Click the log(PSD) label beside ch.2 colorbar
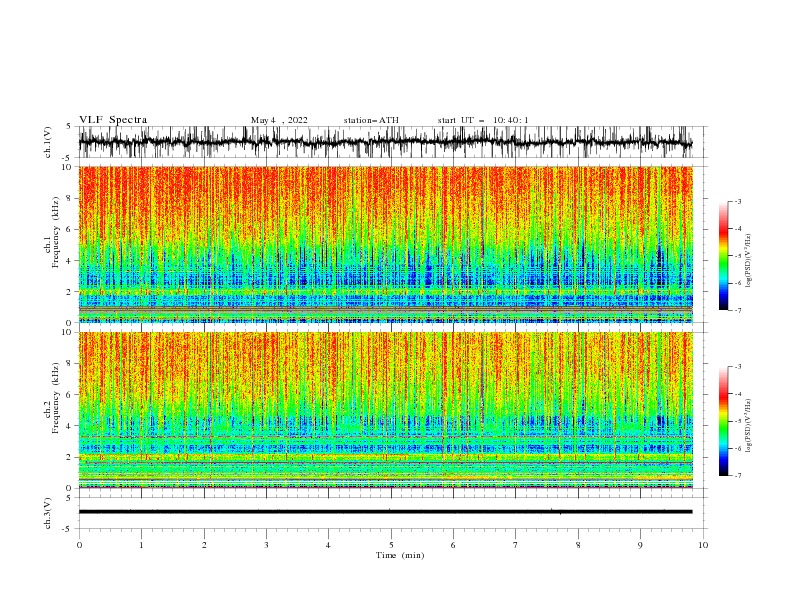This screenshot has width=792, height=612. [749, 427]
